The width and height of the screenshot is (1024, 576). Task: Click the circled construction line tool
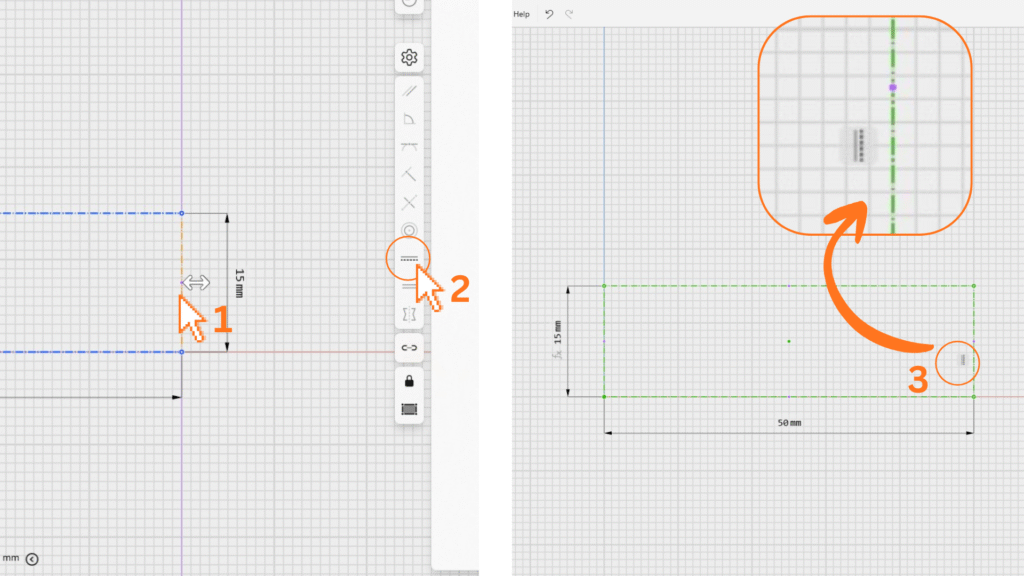click(x=408, y=258)
